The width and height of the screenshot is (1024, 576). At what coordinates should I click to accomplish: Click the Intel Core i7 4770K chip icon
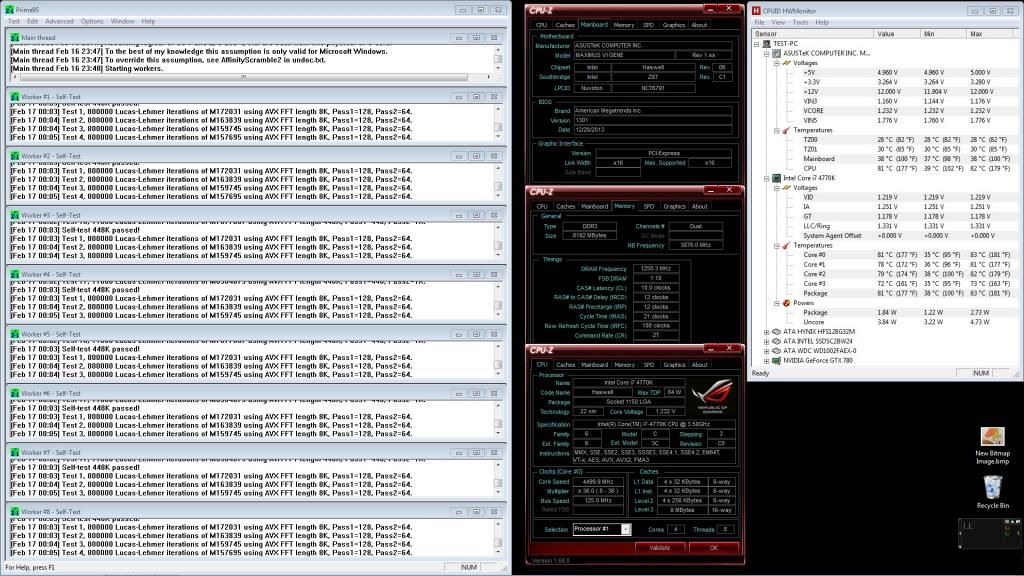(775, 178)
